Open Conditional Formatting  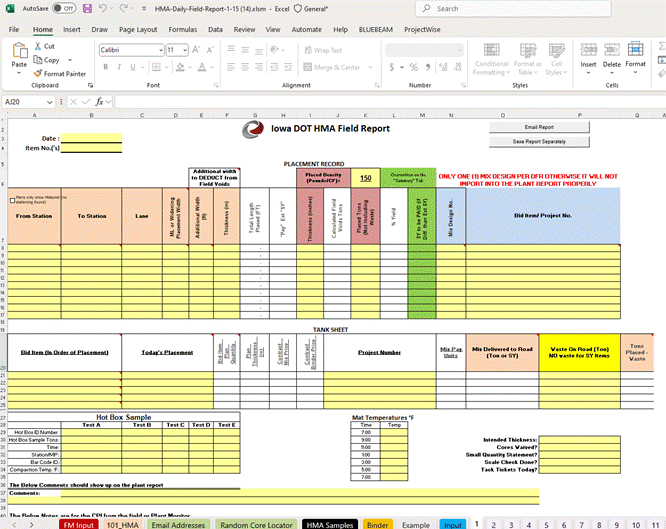(491, 59)
